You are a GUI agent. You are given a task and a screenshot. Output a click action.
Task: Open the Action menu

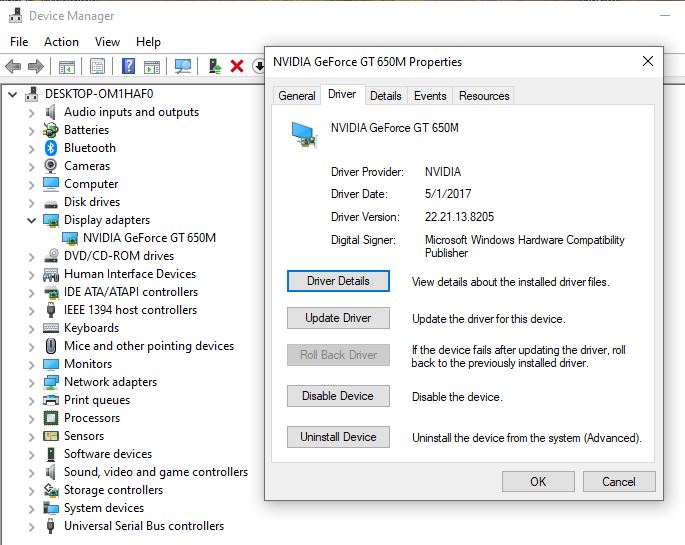click(x=61, y=42)
